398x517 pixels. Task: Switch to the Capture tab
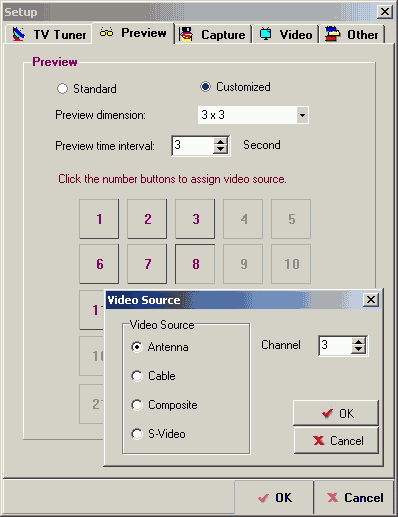214,35
